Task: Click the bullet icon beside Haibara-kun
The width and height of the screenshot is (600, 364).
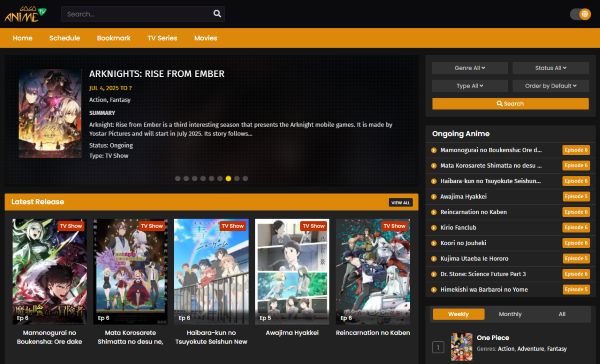Action: tap(434, 181)
